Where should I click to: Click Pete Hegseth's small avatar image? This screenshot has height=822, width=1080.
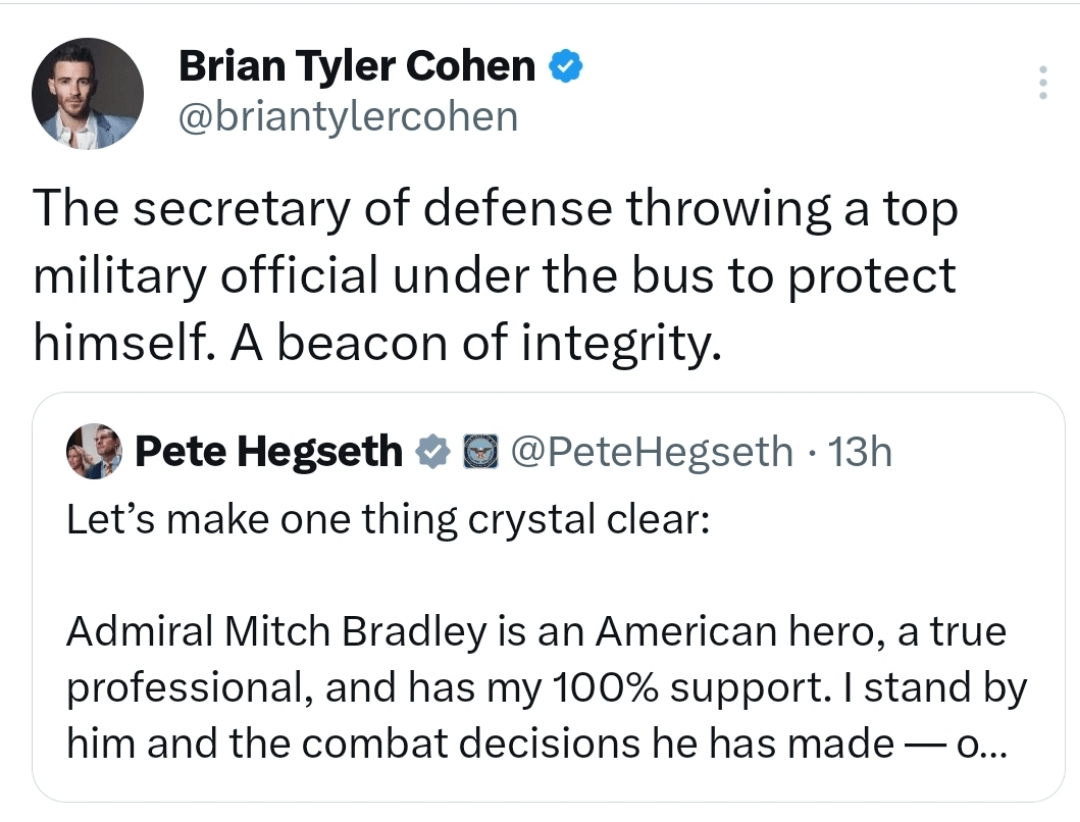[x=93, y=452]
